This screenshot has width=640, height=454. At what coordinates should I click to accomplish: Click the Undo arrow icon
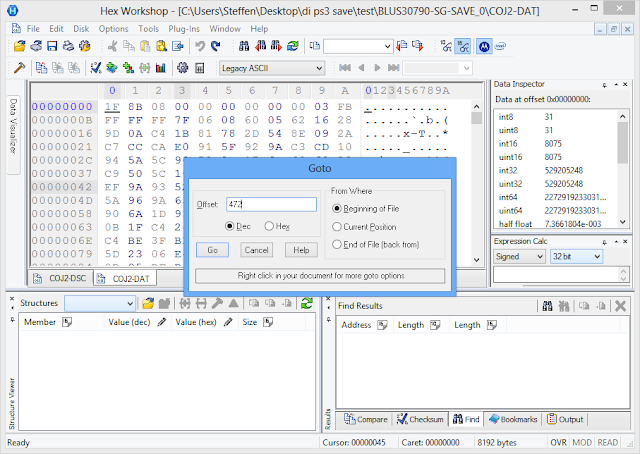pos(199,46)
